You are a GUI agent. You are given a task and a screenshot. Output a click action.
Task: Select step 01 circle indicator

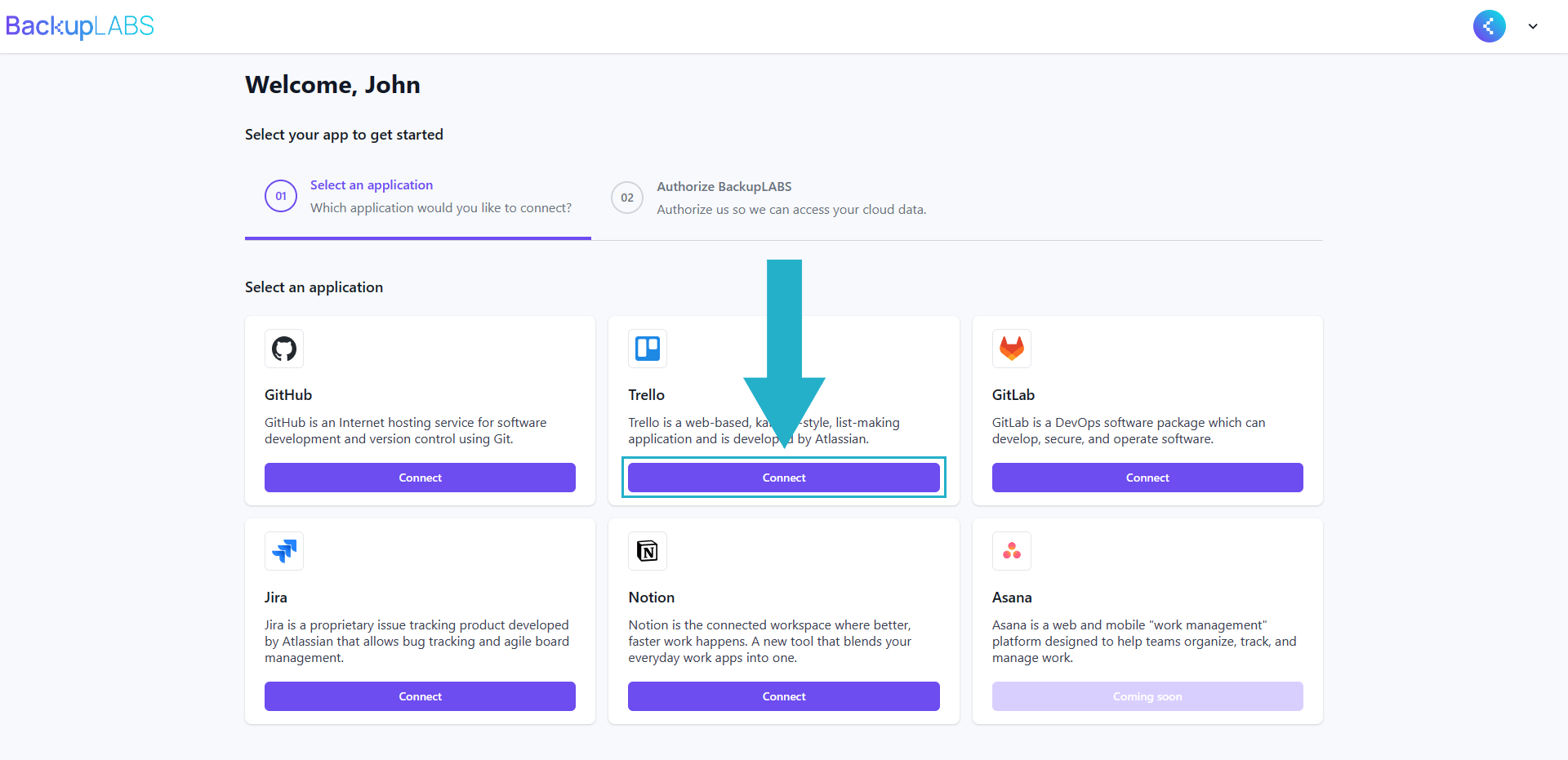[281, 196]
